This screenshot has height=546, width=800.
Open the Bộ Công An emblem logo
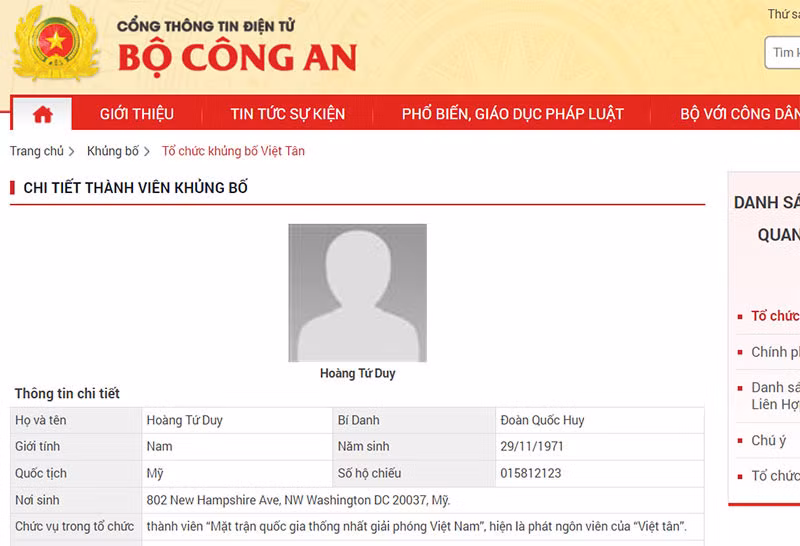pyautogui.click(x=55, y=43)
